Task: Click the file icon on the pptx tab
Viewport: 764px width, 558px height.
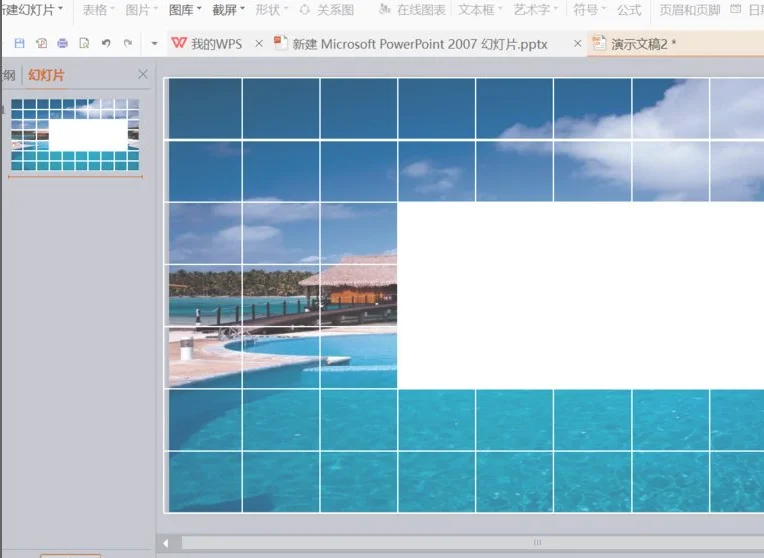Action: pos(280,43)
